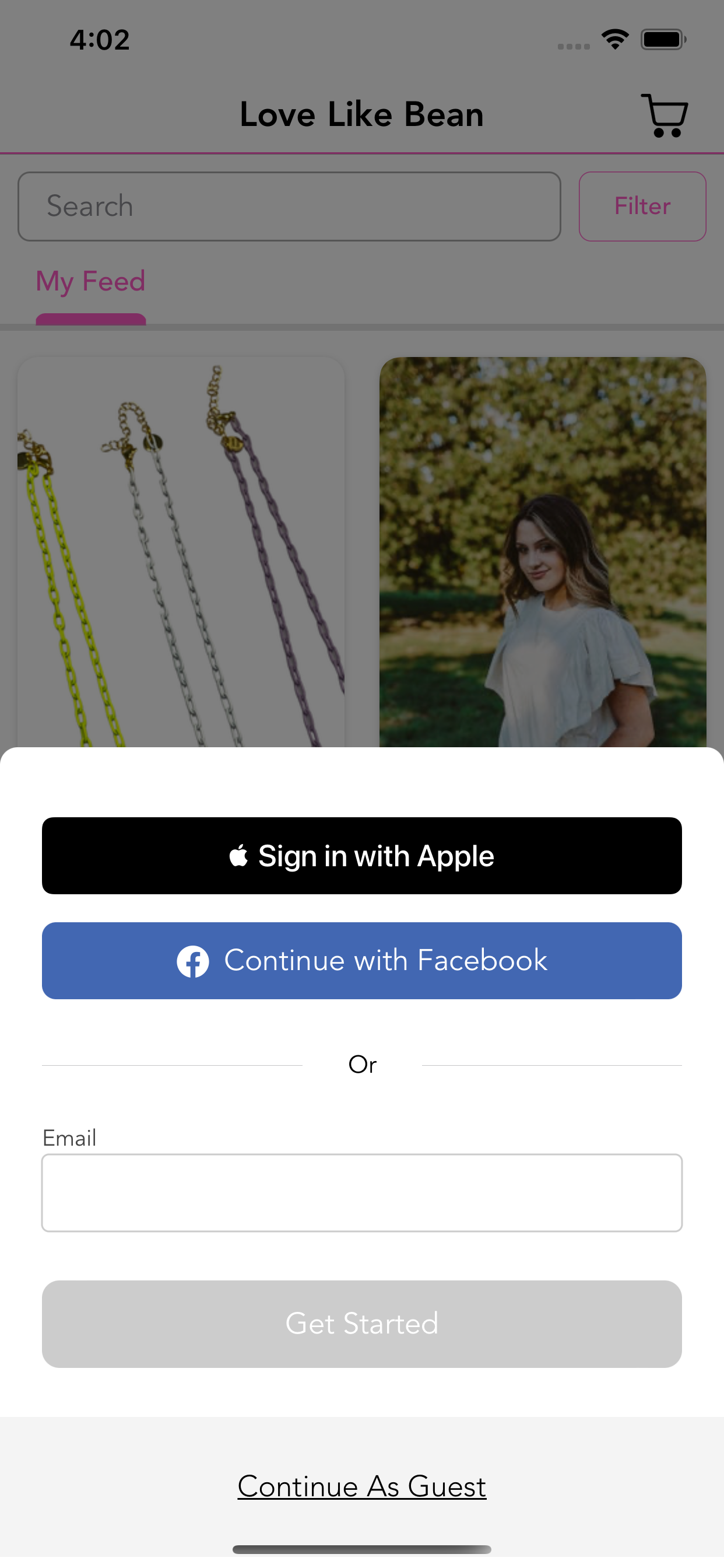Tap the Apple logo in sign-in button

(238, 855)
